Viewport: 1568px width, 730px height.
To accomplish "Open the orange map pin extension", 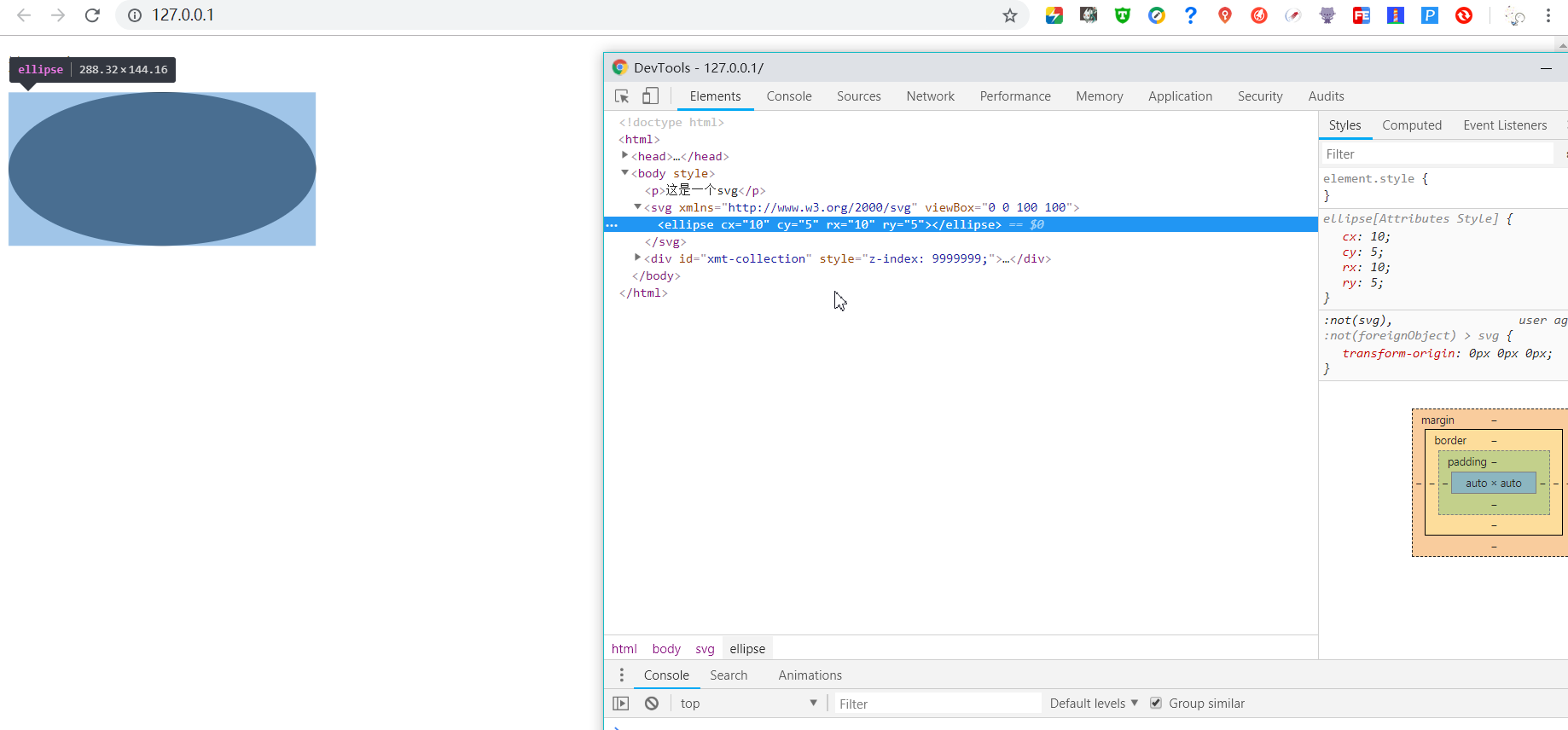I will click(x=1225, y=15).
